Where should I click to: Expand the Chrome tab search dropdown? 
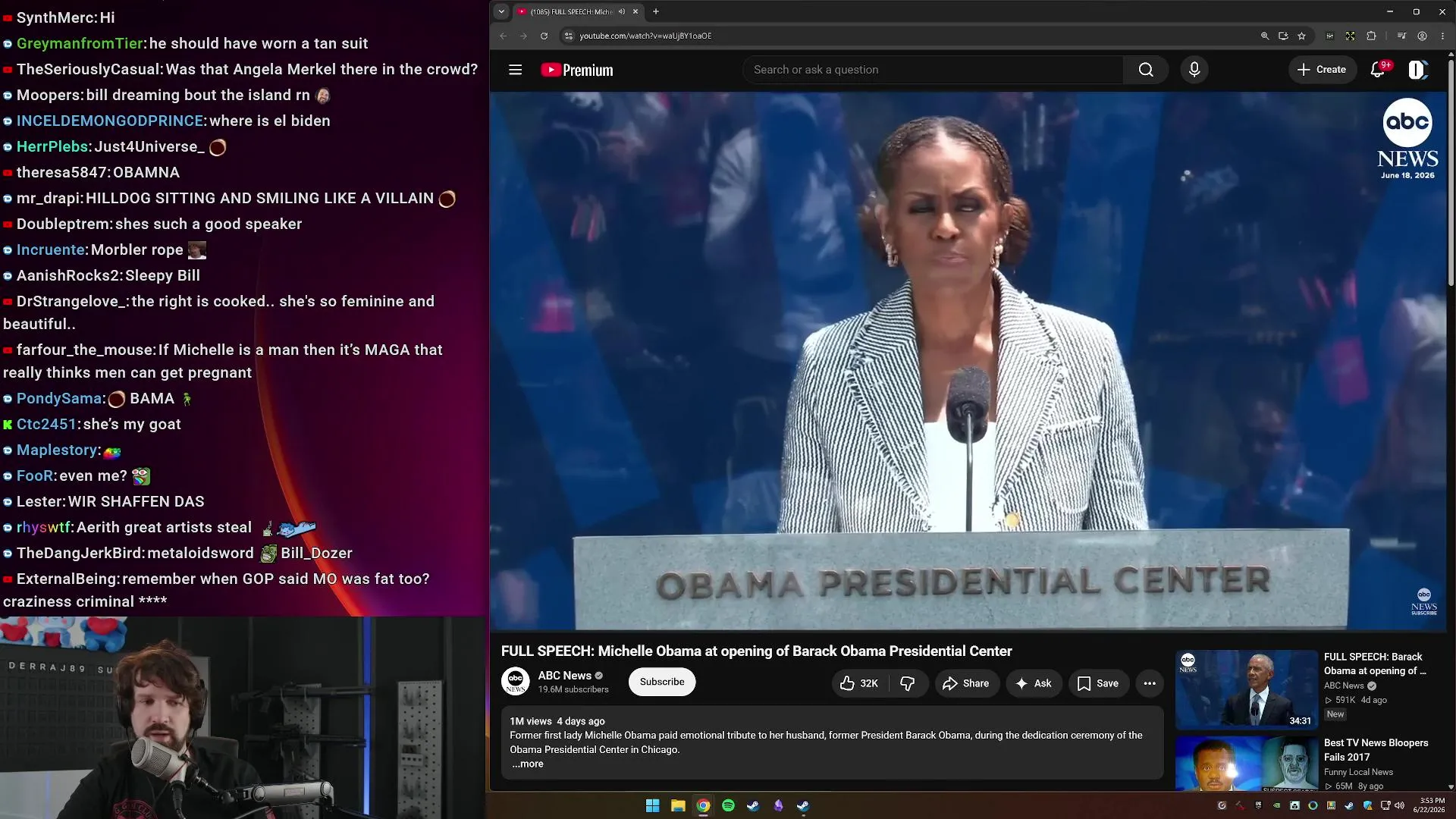(x=501, y=11)
